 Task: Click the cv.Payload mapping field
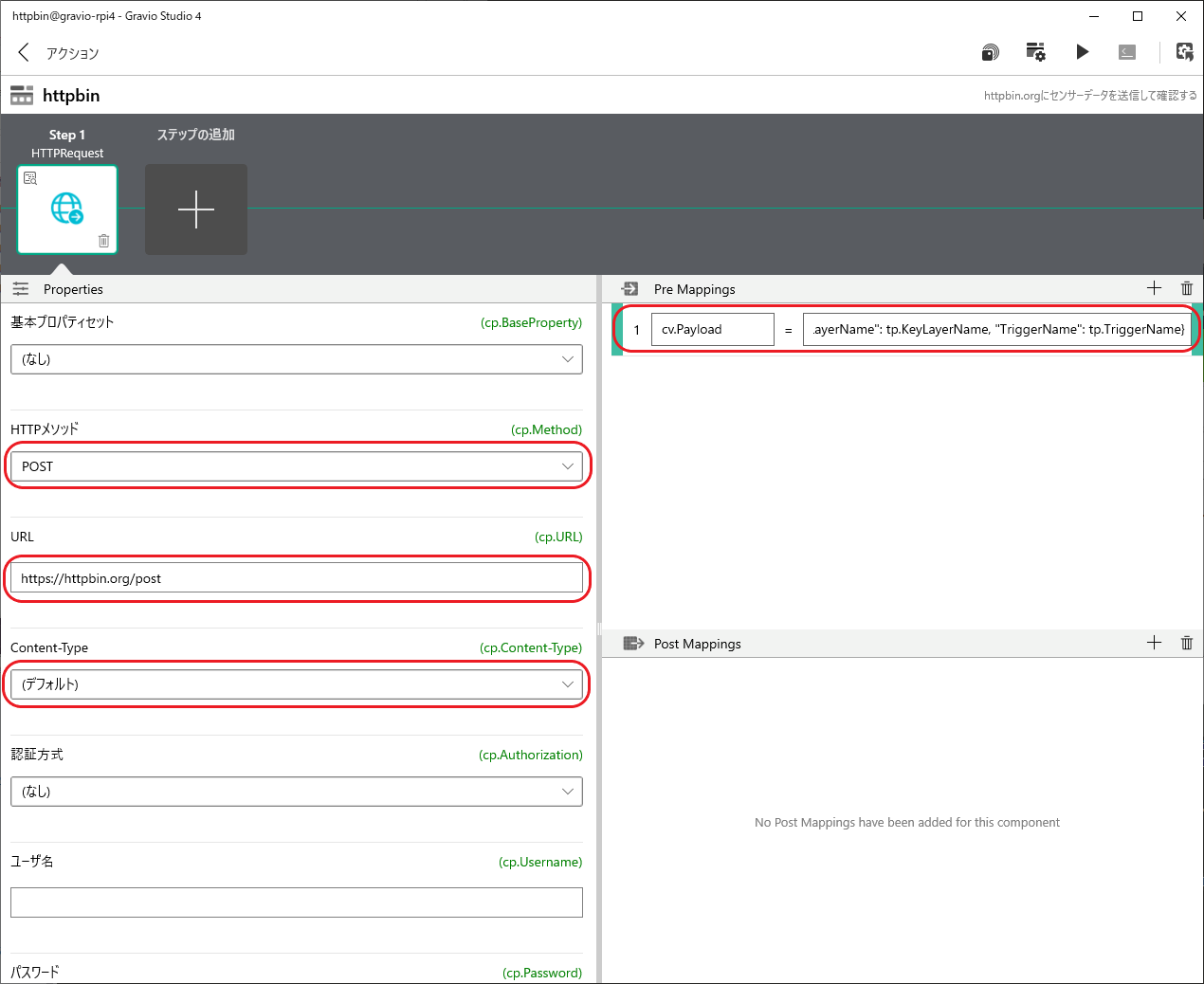click(713, 329)
